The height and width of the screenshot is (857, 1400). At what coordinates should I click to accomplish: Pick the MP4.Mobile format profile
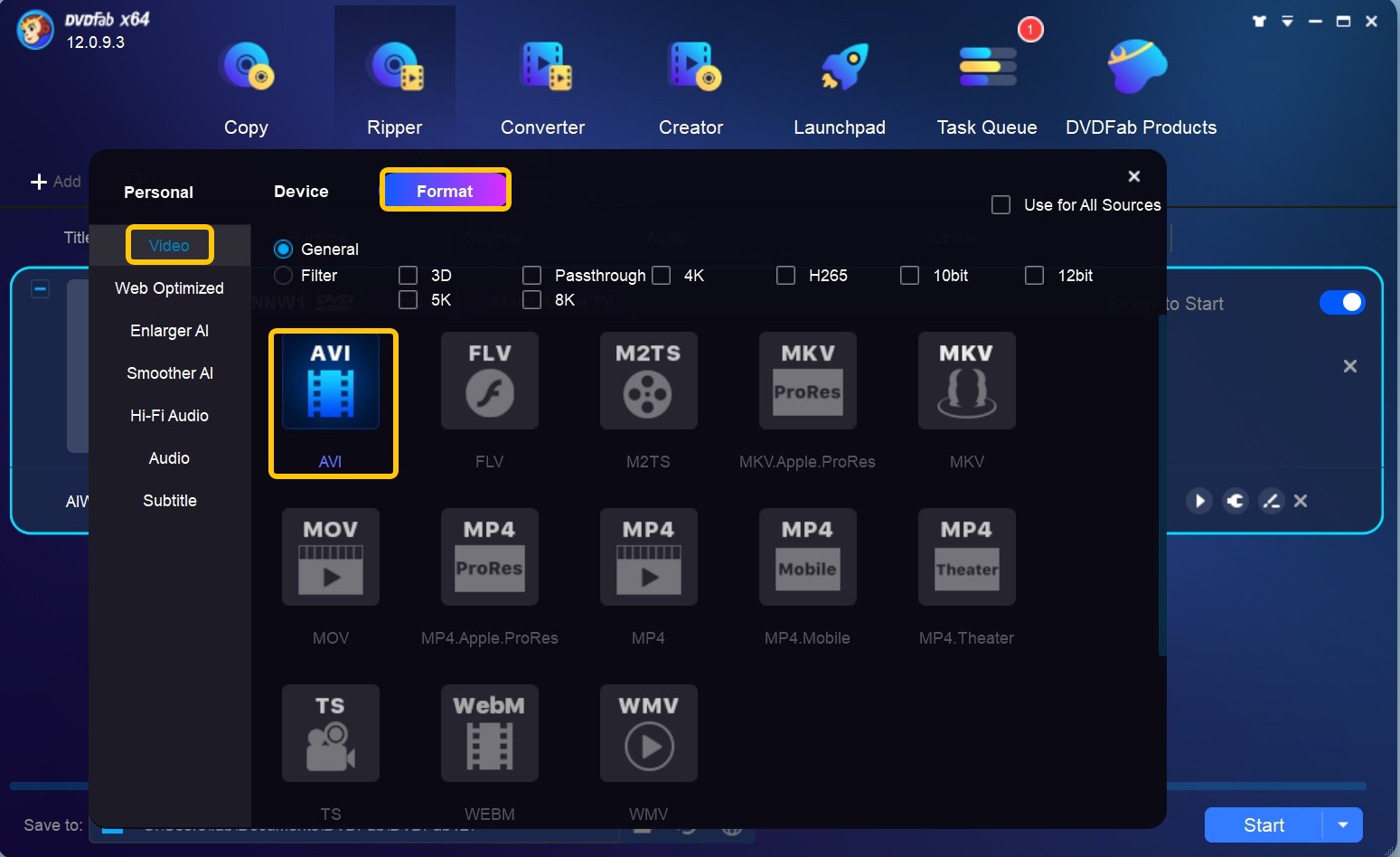[x=807, y=557]
